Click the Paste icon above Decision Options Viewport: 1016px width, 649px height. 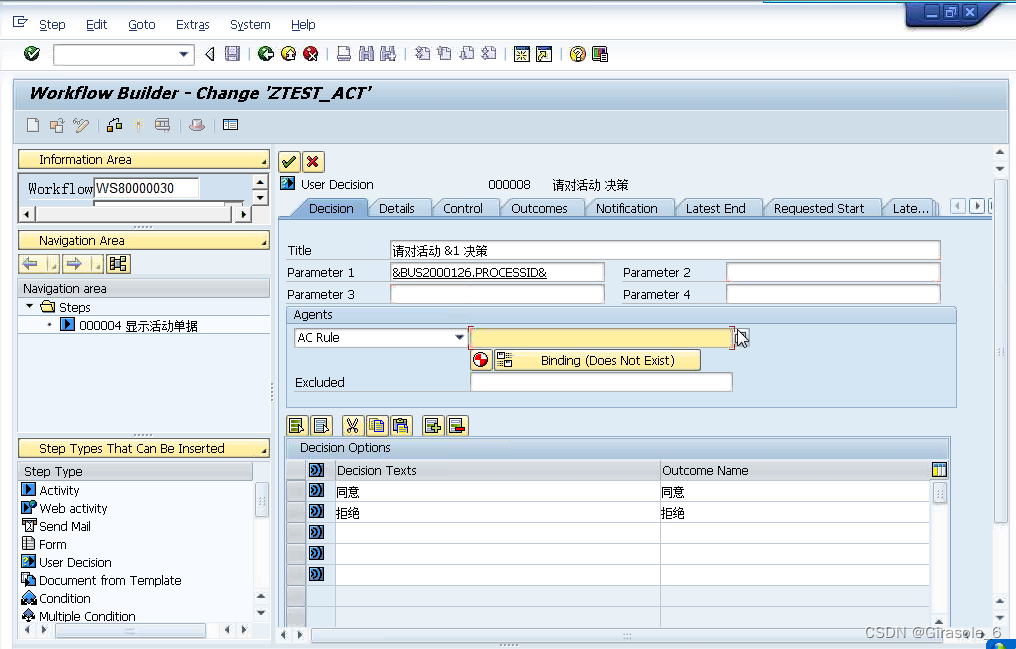(401, 426)
